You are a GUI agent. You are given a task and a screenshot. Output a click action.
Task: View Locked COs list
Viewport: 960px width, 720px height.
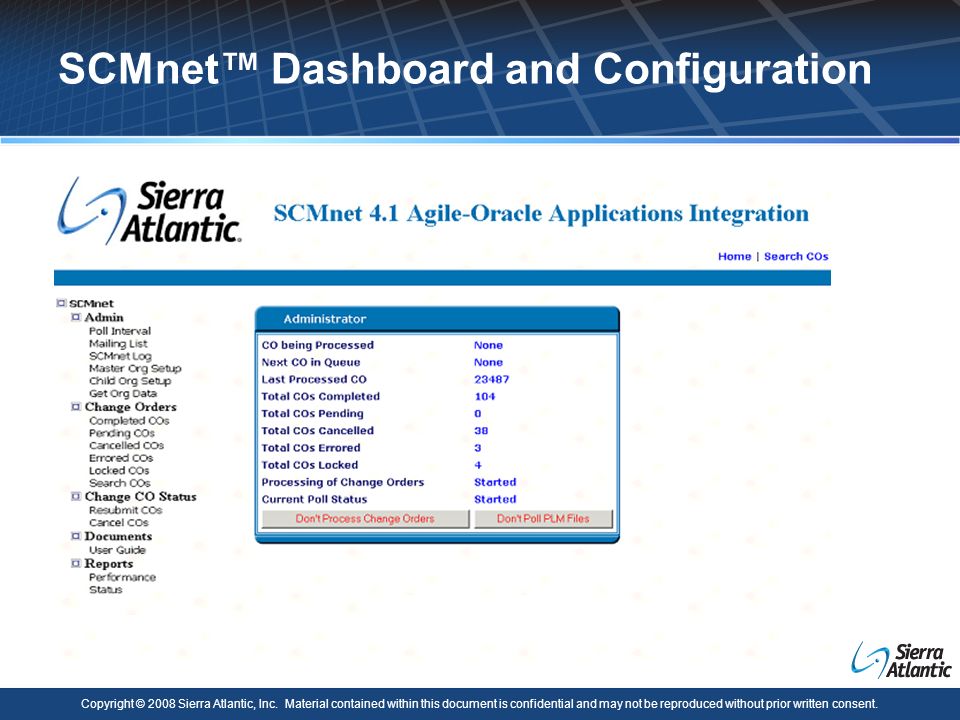pyautogui.click(x=119, y=470)
